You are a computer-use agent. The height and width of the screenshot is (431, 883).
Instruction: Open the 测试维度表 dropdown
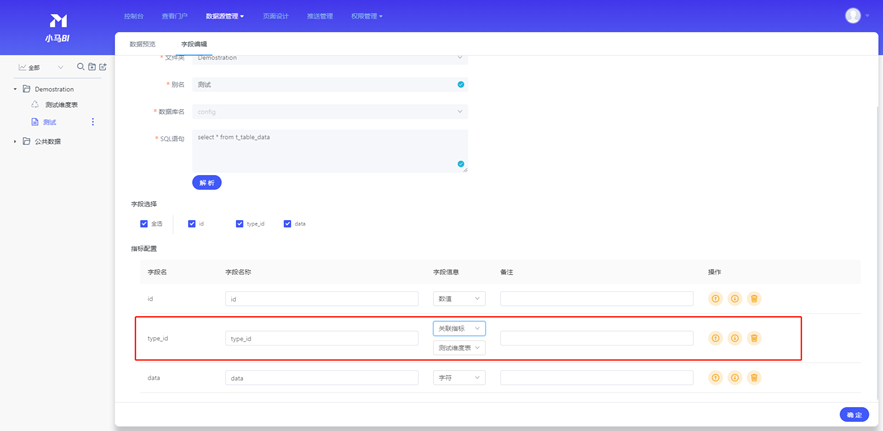tap(459, 348)
